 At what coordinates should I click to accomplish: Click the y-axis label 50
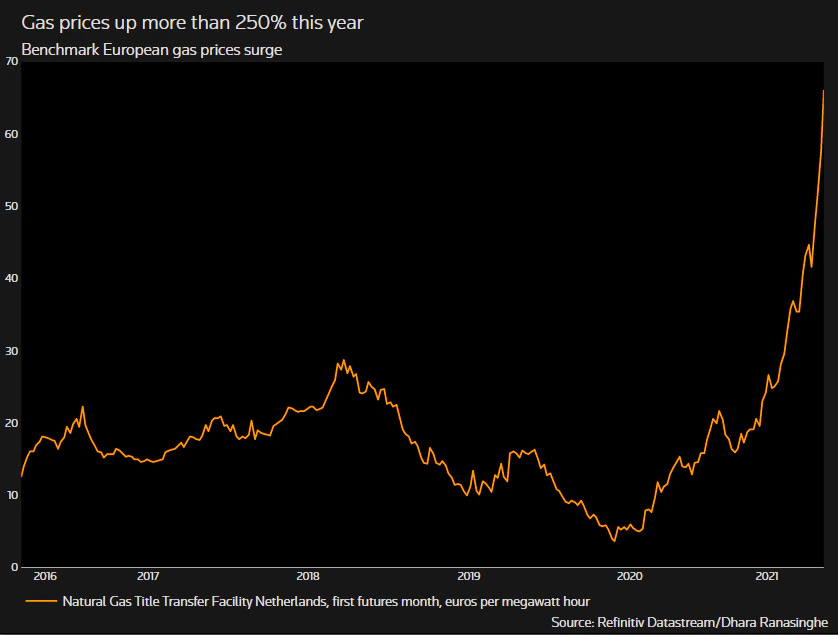tap(11, 206)
